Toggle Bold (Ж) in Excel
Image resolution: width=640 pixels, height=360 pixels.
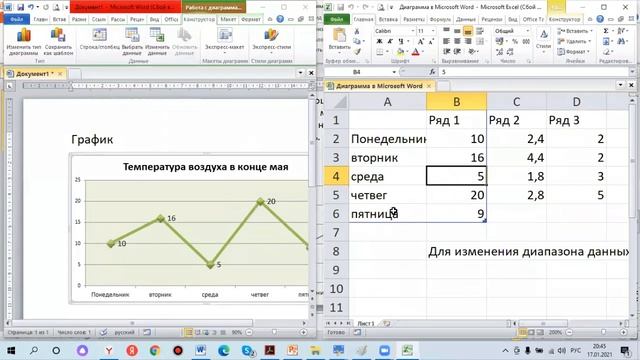point(379,41)
